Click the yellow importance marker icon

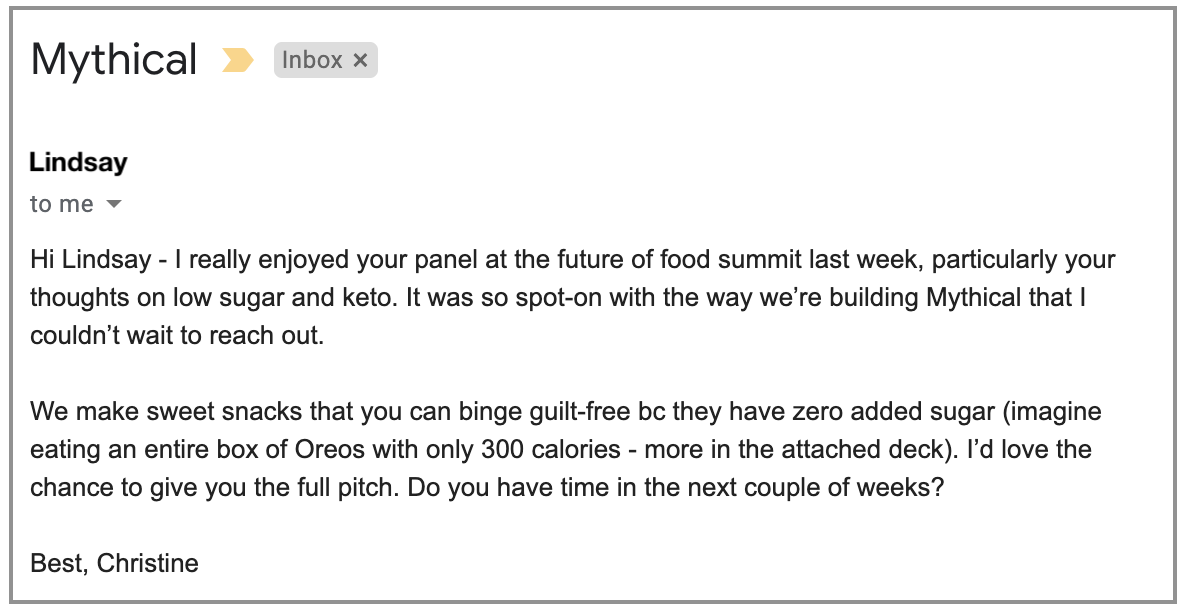click(238, 61)
